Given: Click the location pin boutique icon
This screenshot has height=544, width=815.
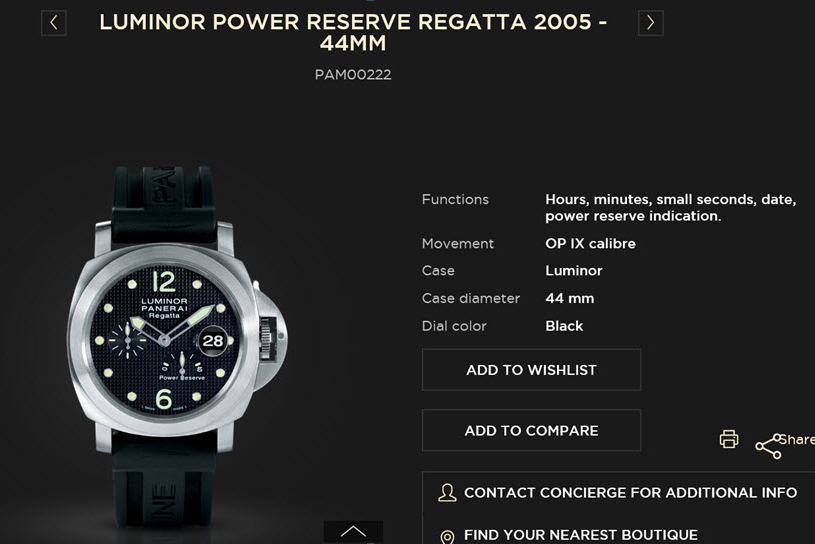Looking at the screenshot, I should click(x=447, y=536).
